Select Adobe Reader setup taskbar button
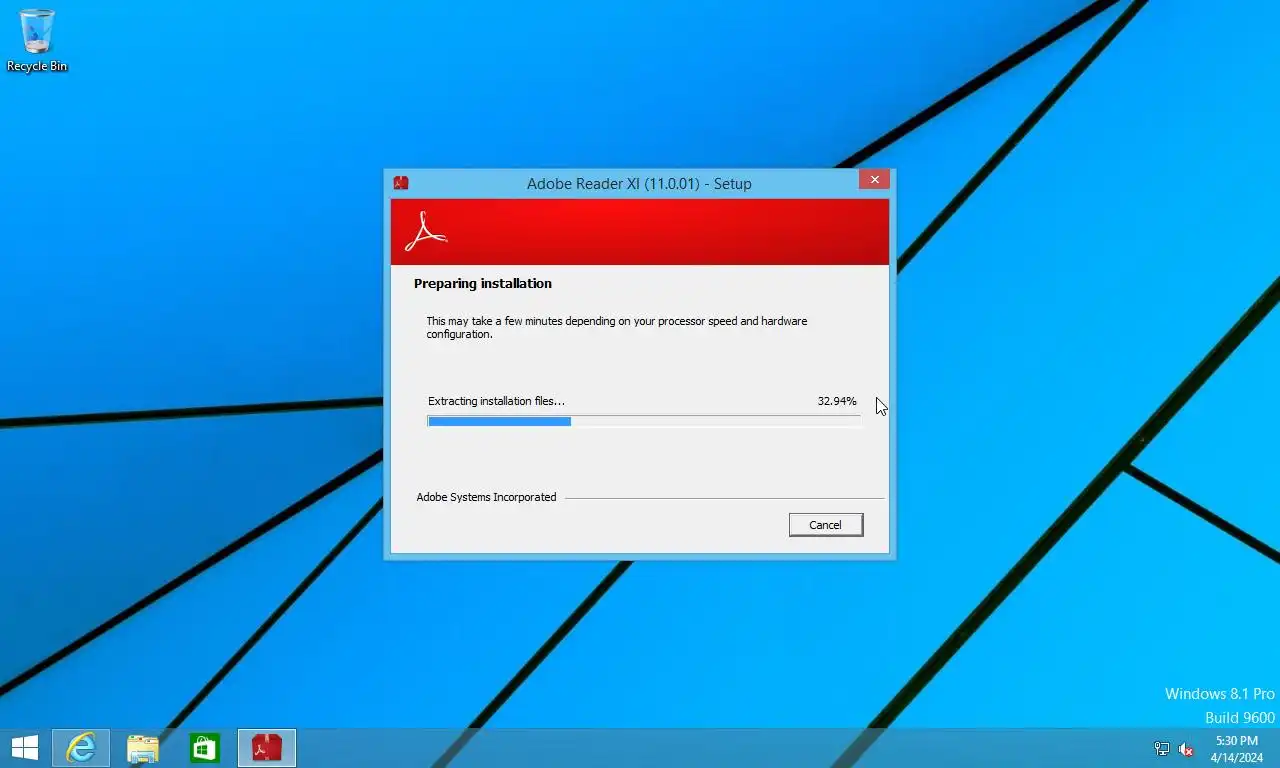The width and height of the screenshot is (1280, 768). click(x=267, y=748)
